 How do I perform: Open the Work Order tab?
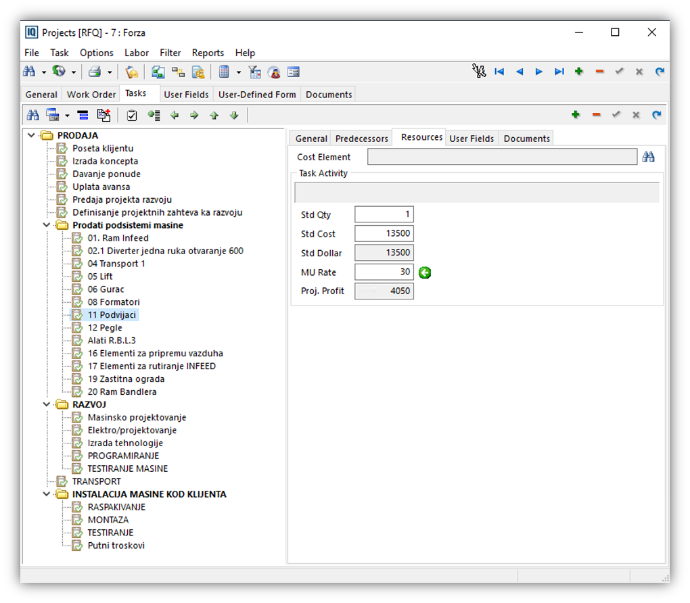(x=92, y=94)
